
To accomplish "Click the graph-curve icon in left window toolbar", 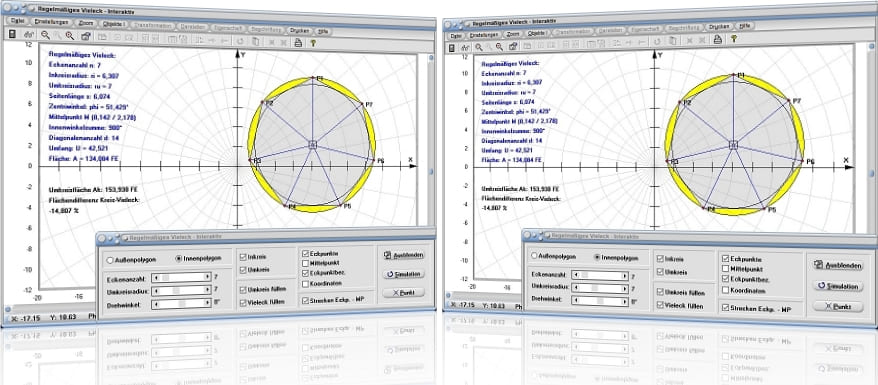I will click(28, 35).
